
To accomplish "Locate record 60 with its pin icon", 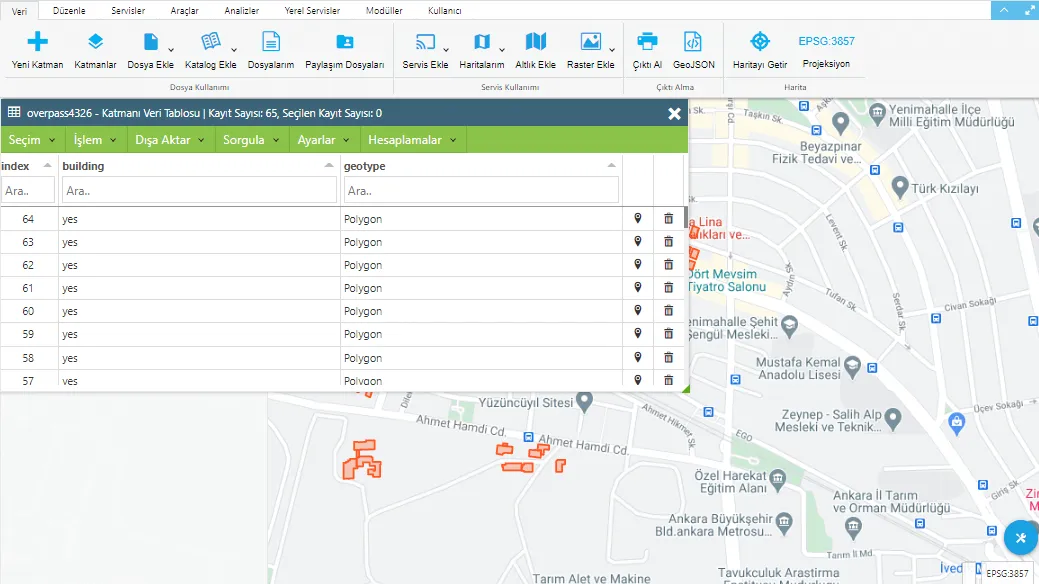I will pyautogui.click(x=638, y=310).
